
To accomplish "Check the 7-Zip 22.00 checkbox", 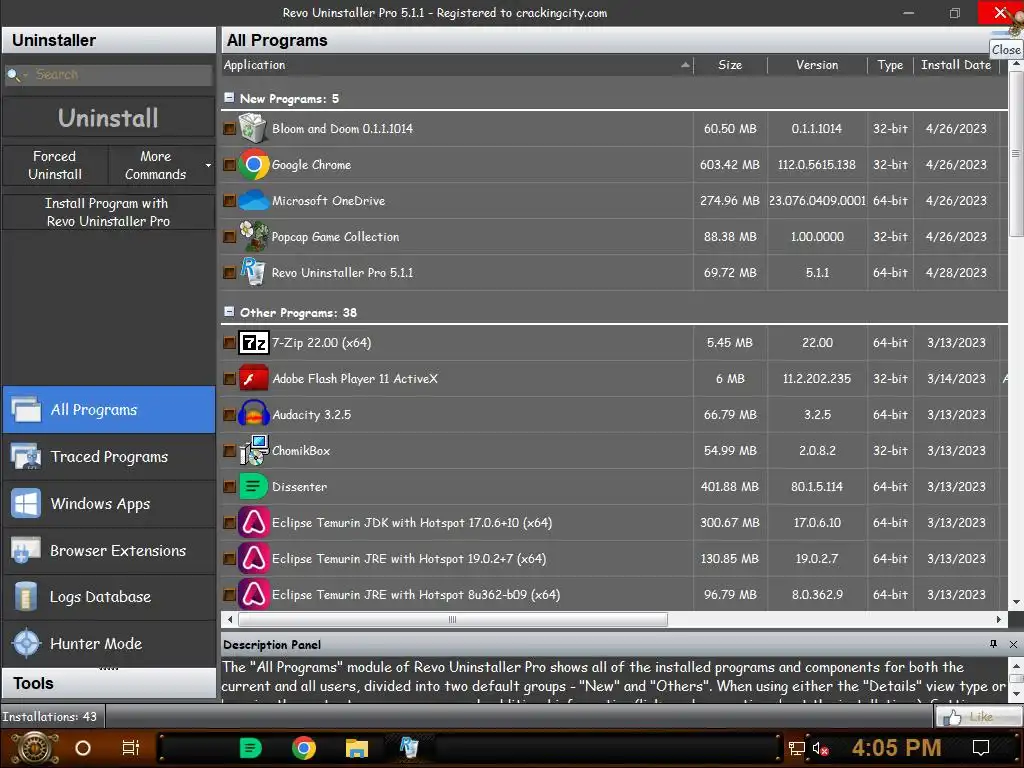I will click(229, 342).
